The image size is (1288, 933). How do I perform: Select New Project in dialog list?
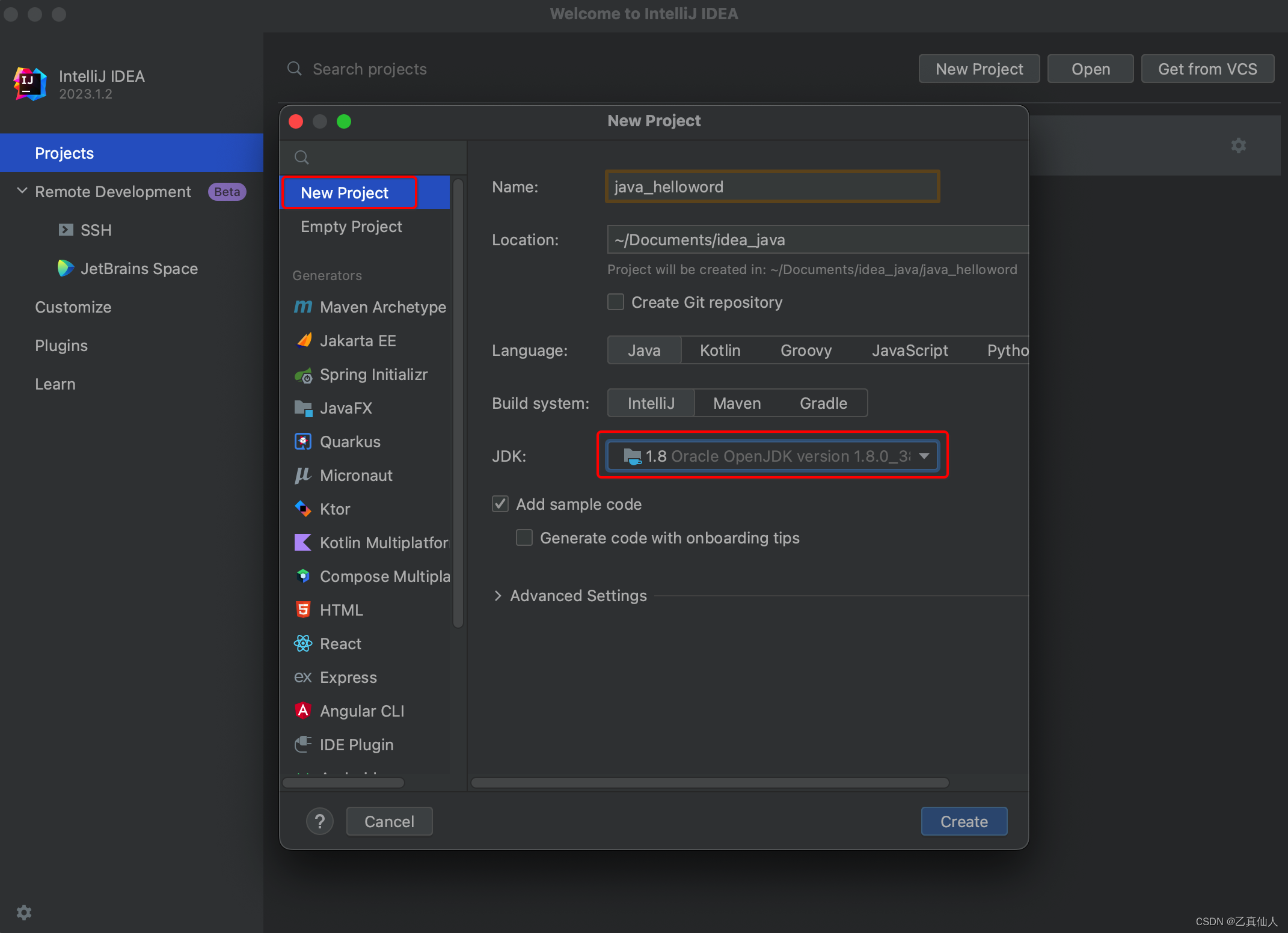click(365, 193)
